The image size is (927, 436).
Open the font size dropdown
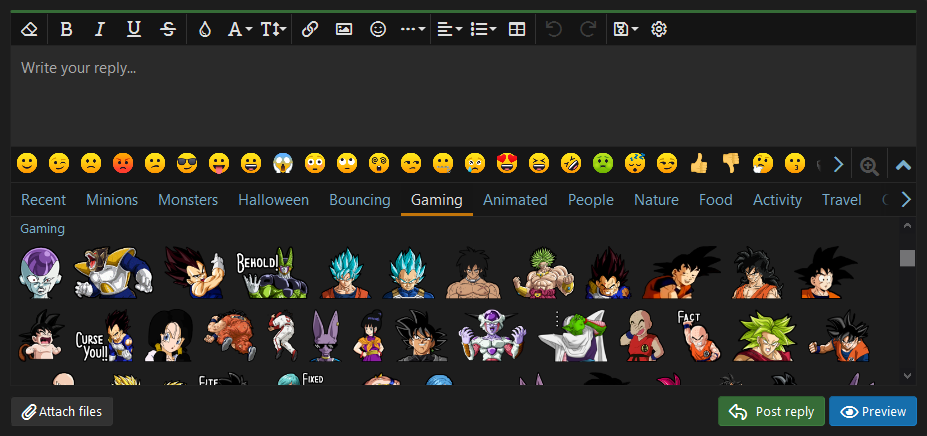(272, 29)
